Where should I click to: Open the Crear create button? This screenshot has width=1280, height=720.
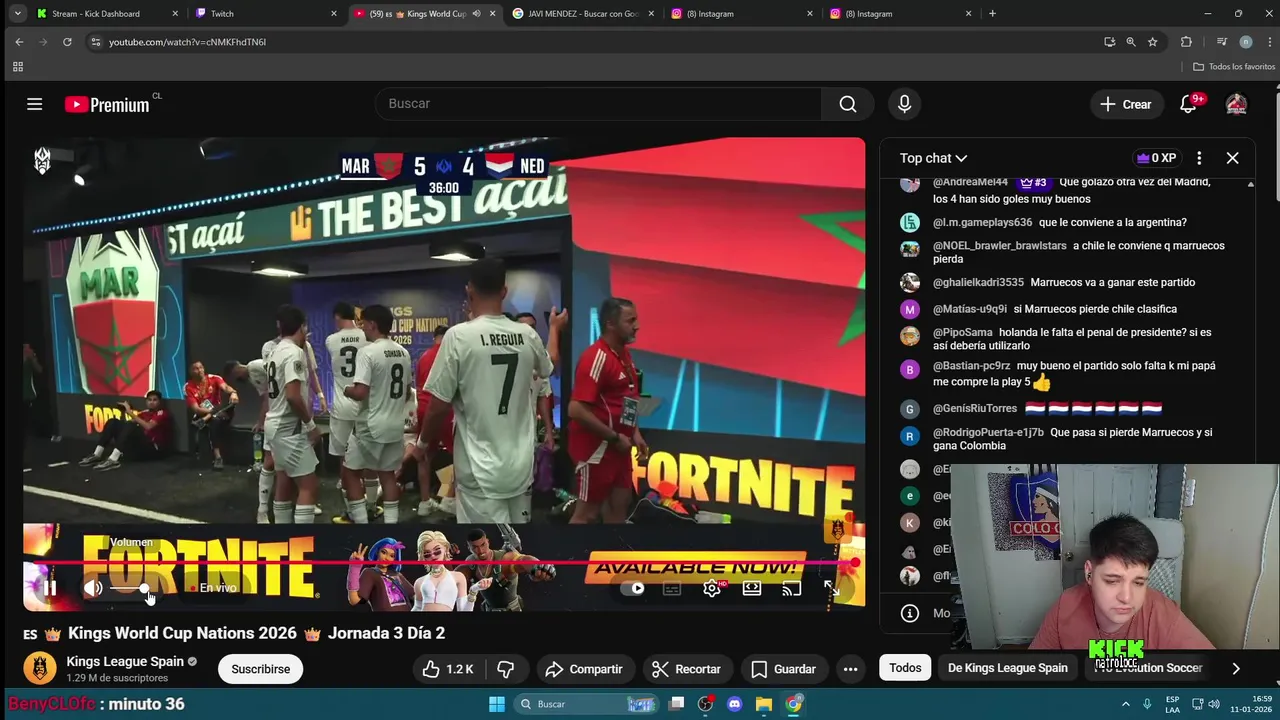1126,104
